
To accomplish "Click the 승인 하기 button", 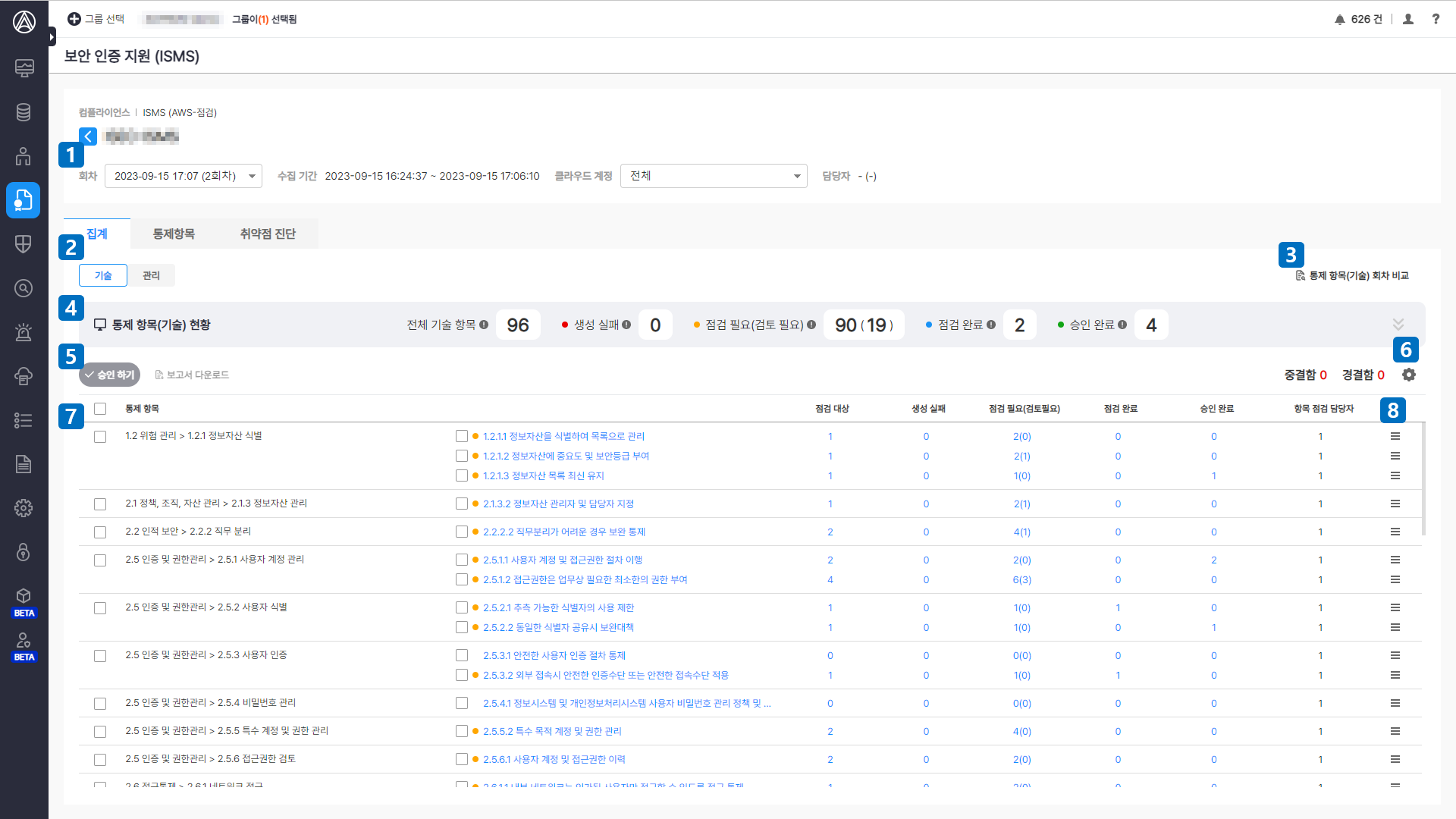I will (110, 375).
